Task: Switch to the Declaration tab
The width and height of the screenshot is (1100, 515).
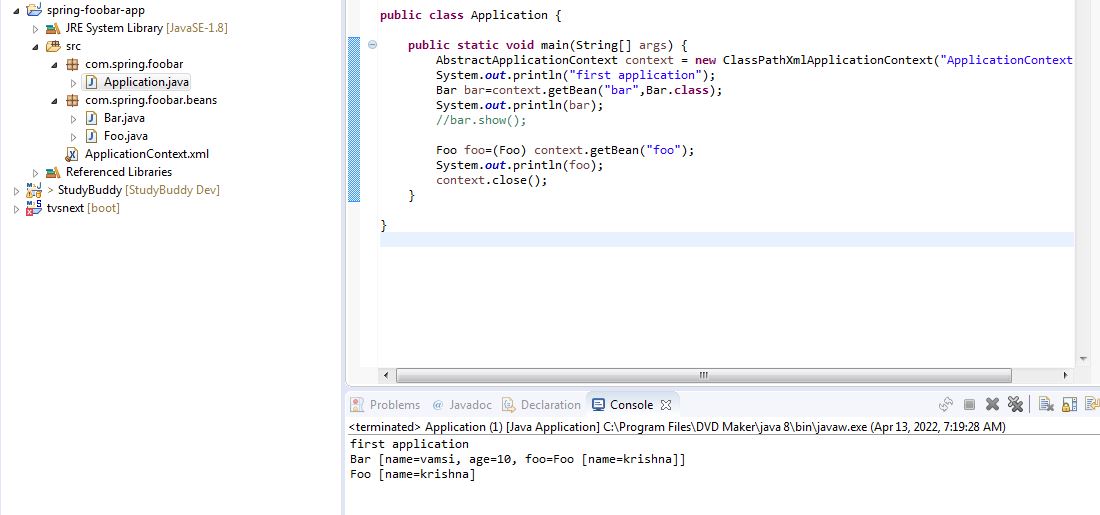Action: 541,405
